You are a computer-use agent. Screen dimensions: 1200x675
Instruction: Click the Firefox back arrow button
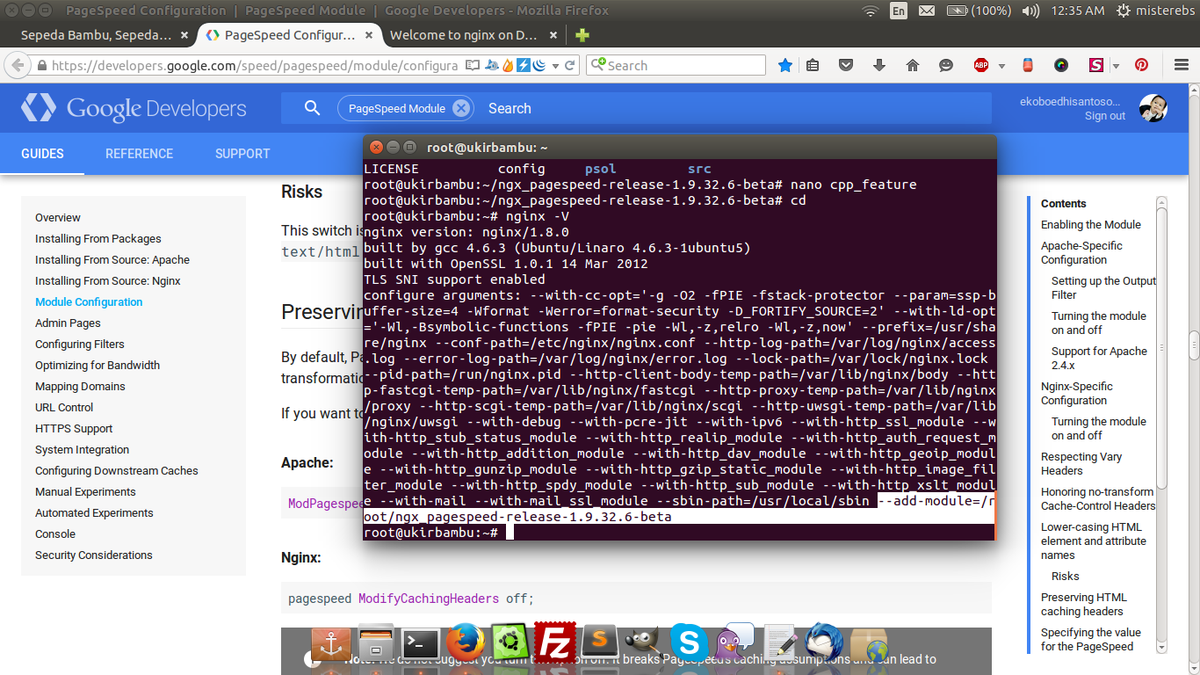pos(17,65)
